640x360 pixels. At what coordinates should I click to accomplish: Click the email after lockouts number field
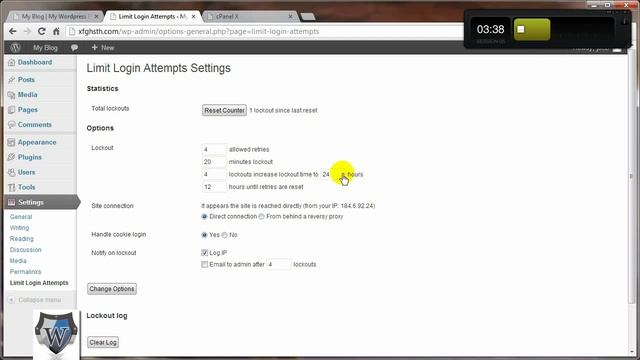click(278, 264)
